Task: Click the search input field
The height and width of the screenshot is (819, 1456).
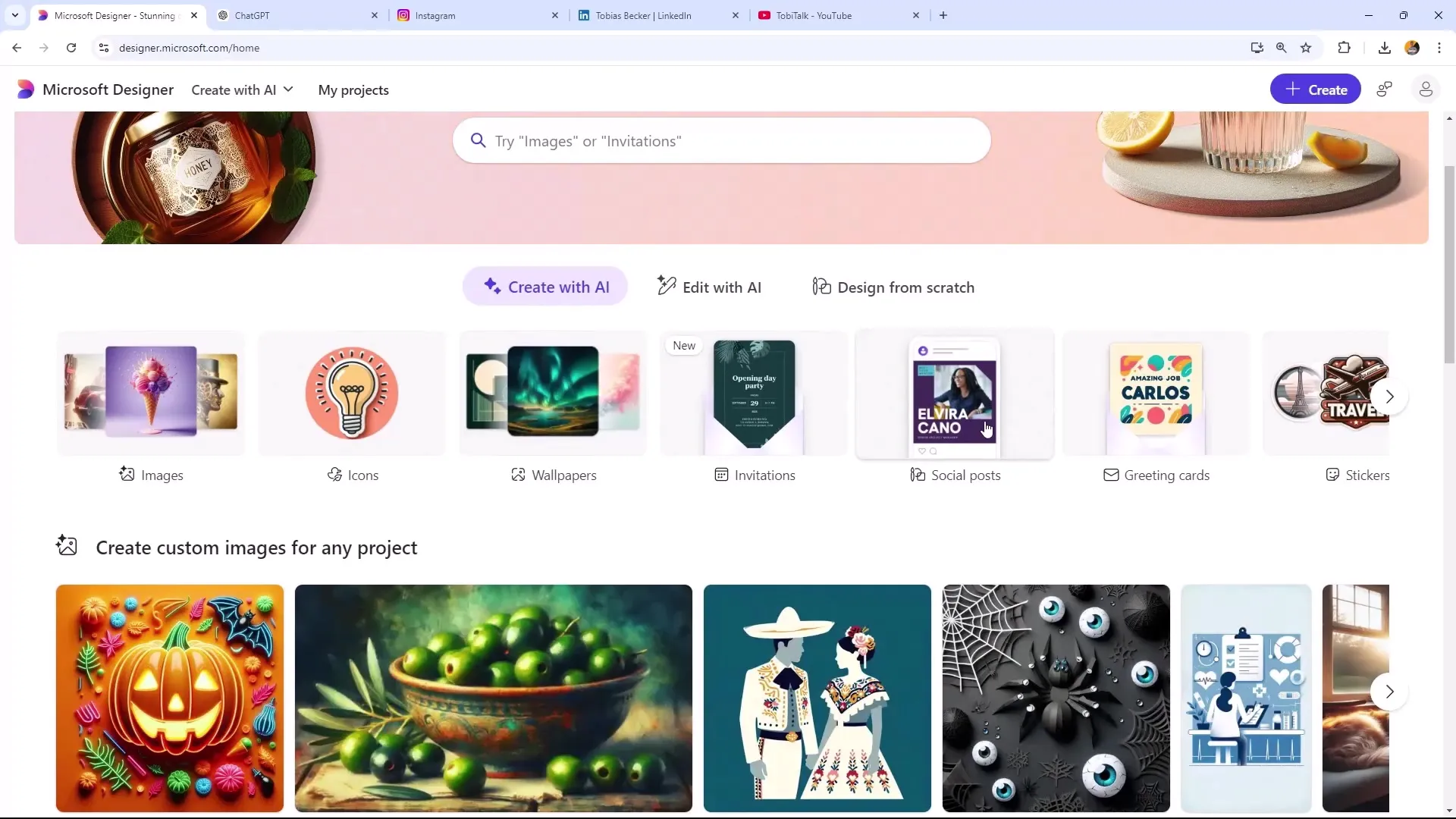Action: [728, 140]
